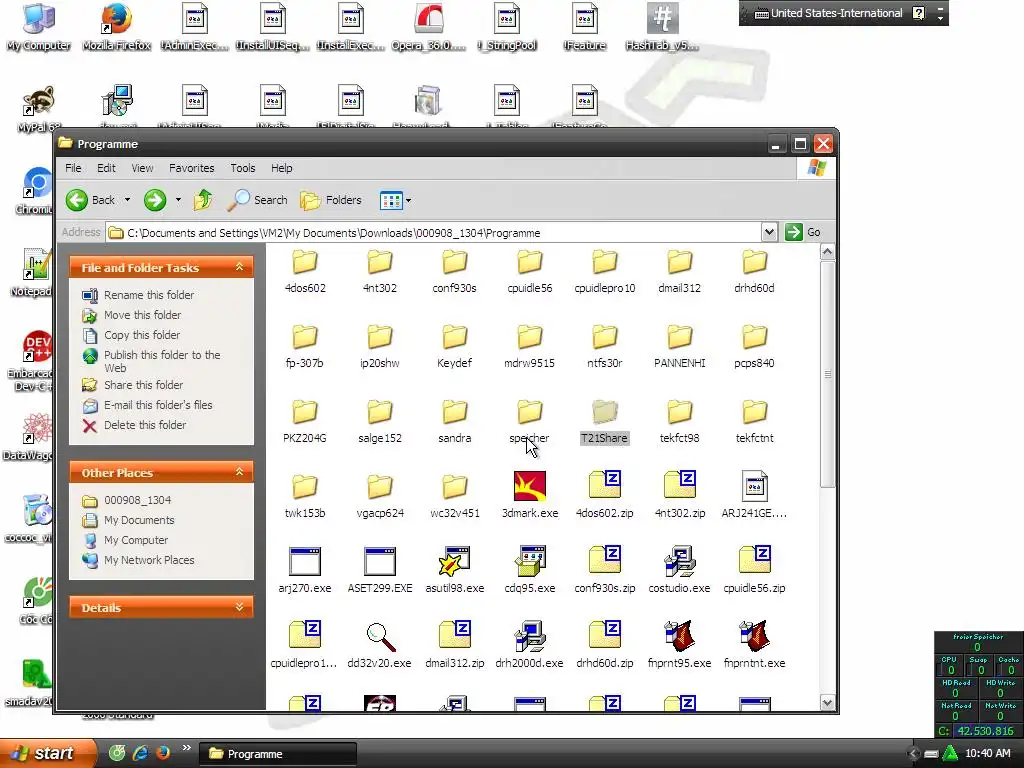Show hidden tray icons arrow
1024x768 pixels.
tap(912, 754)
